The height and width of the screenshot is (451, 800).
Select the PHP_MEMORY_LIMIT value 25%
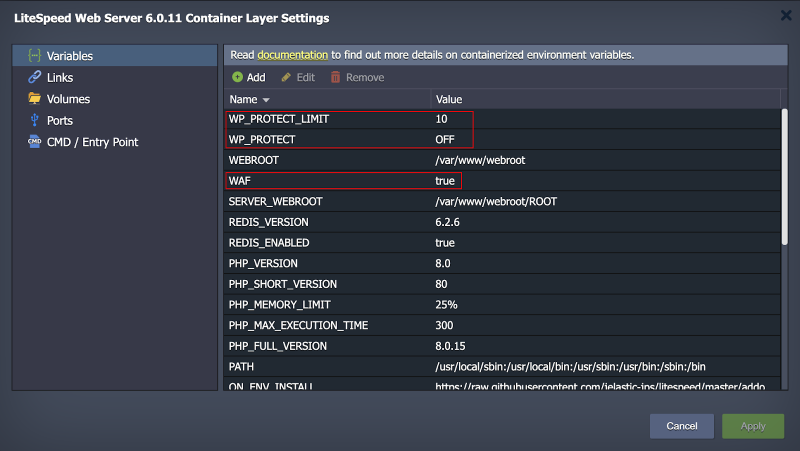tap(446, 305)
